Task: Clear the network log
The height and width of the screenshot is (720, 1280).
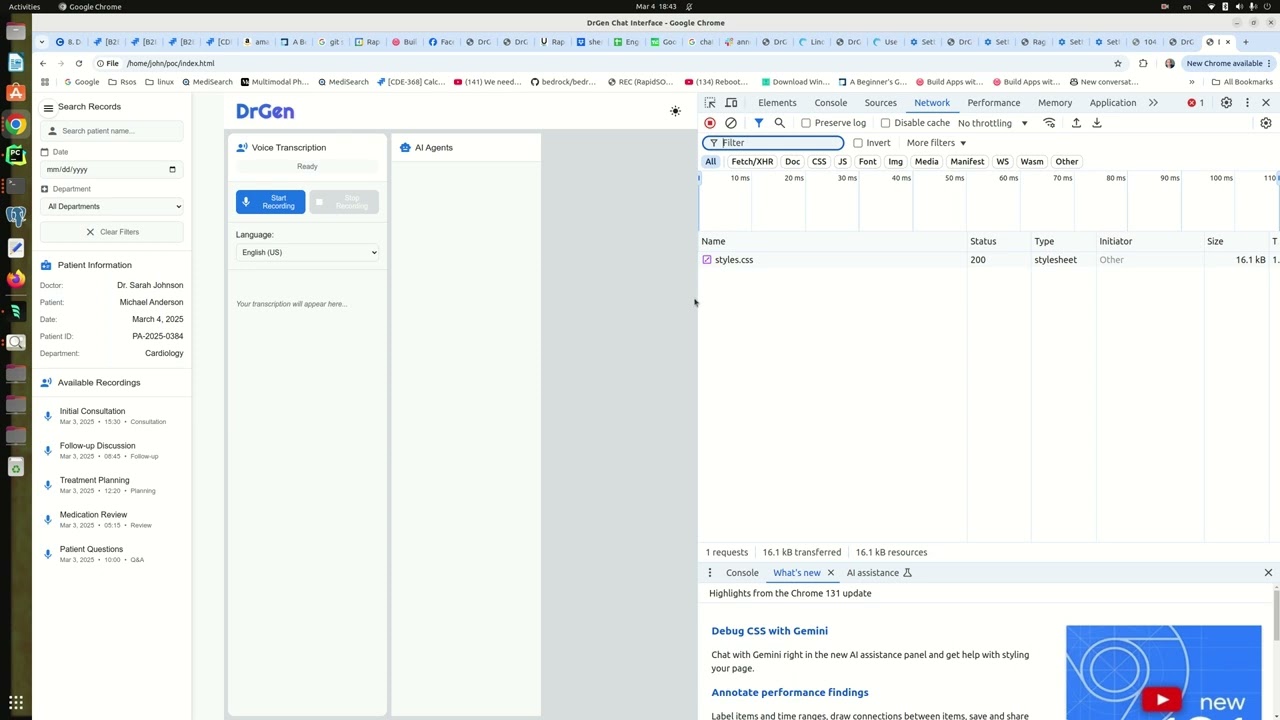Action: [x=731, y=123]
